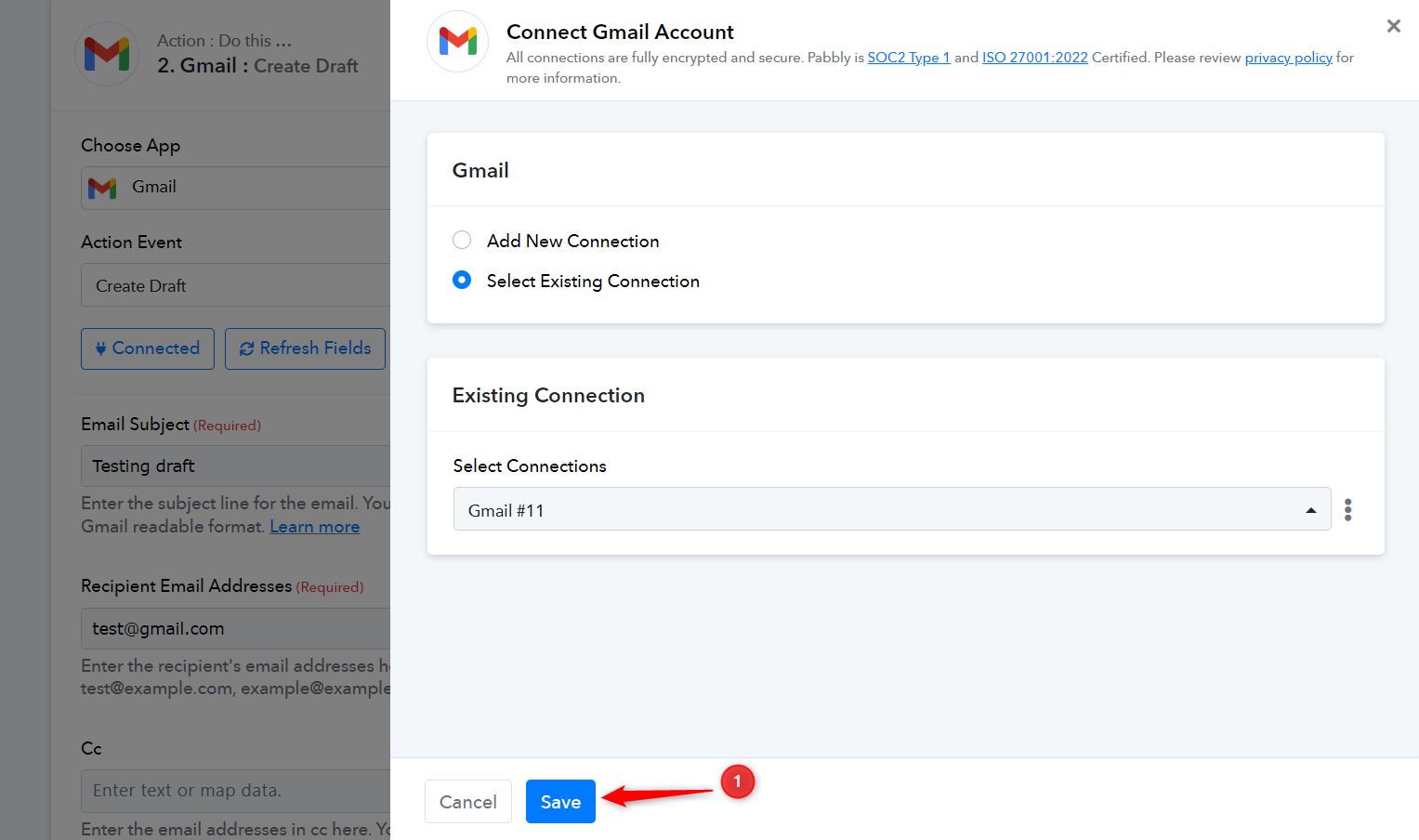The height and width of the screenshot is (840, 1419).
Task: Save the Gmail connection
Action: point(560,801)
